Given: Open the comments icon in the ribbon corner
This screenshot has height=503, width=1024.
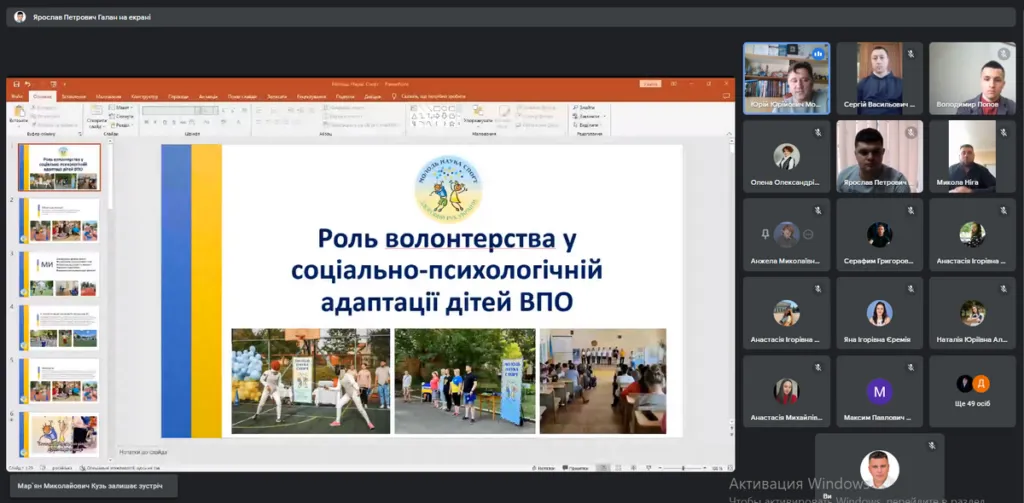Looking at the screenshot, I should click(727, 96).
